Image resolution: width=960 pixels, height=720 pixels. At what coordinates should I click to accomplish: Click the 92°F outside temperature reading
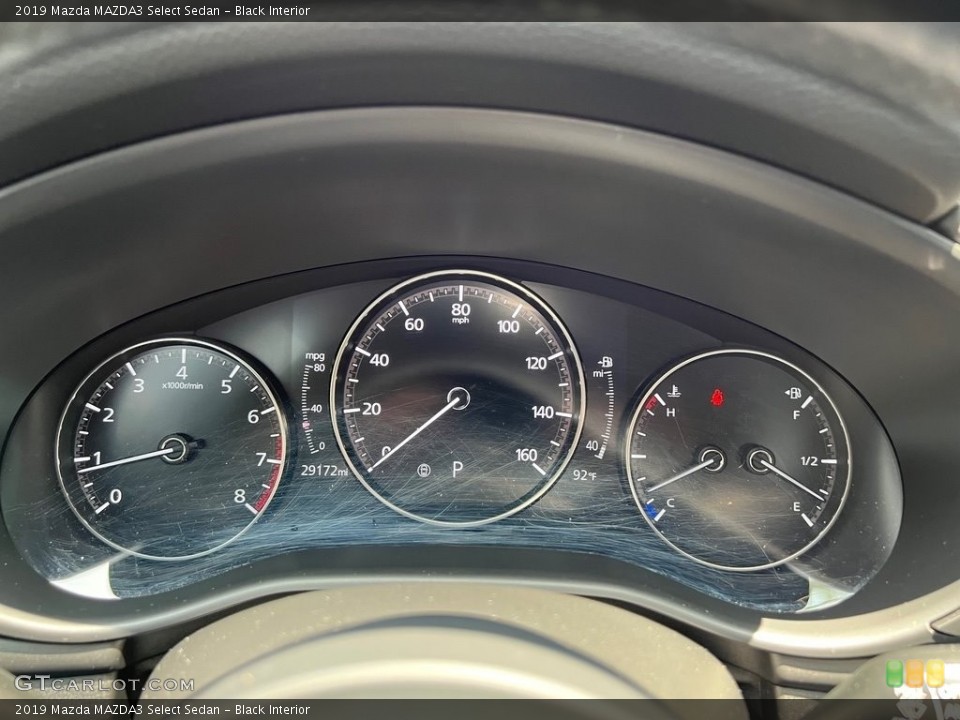tap(584, 474)
